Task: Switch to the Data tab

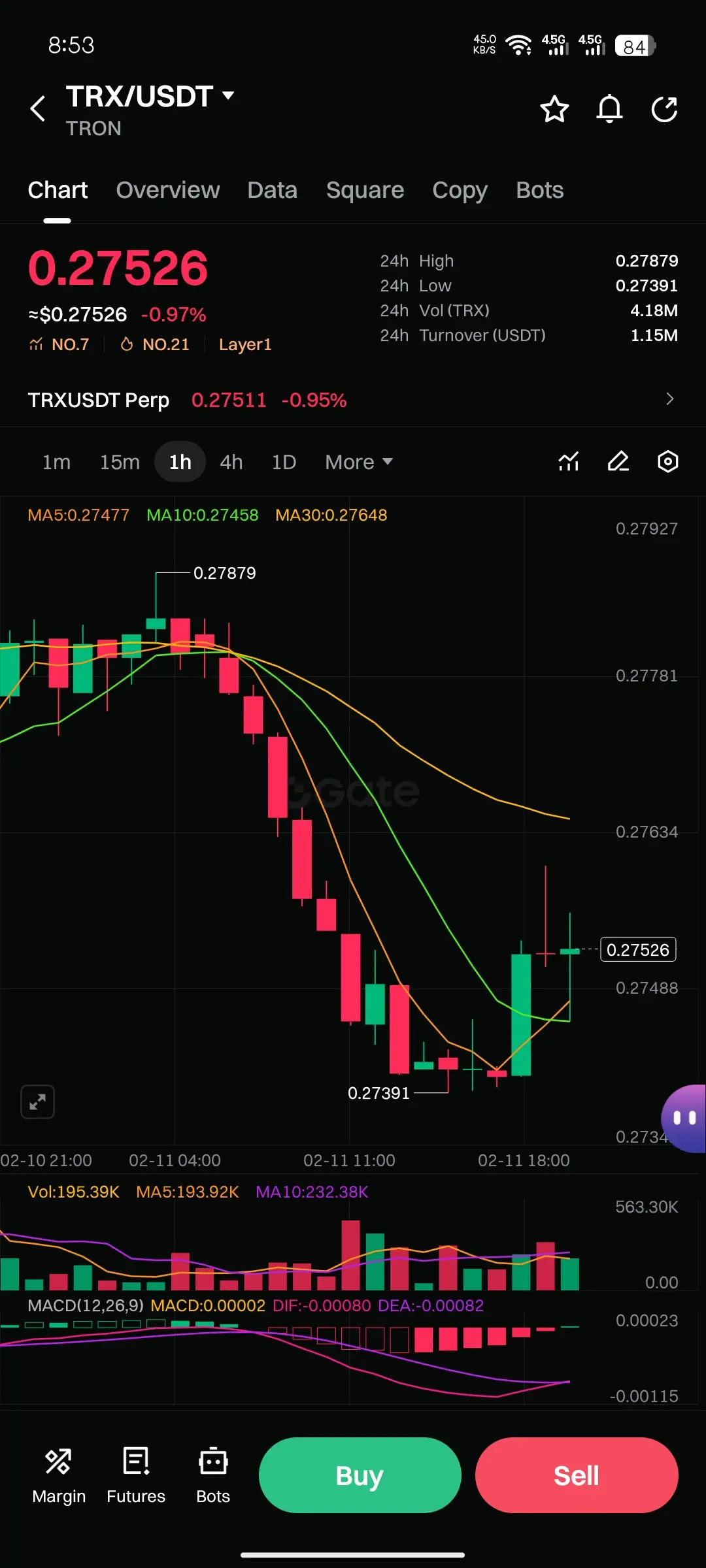Action: click(273, 190)
